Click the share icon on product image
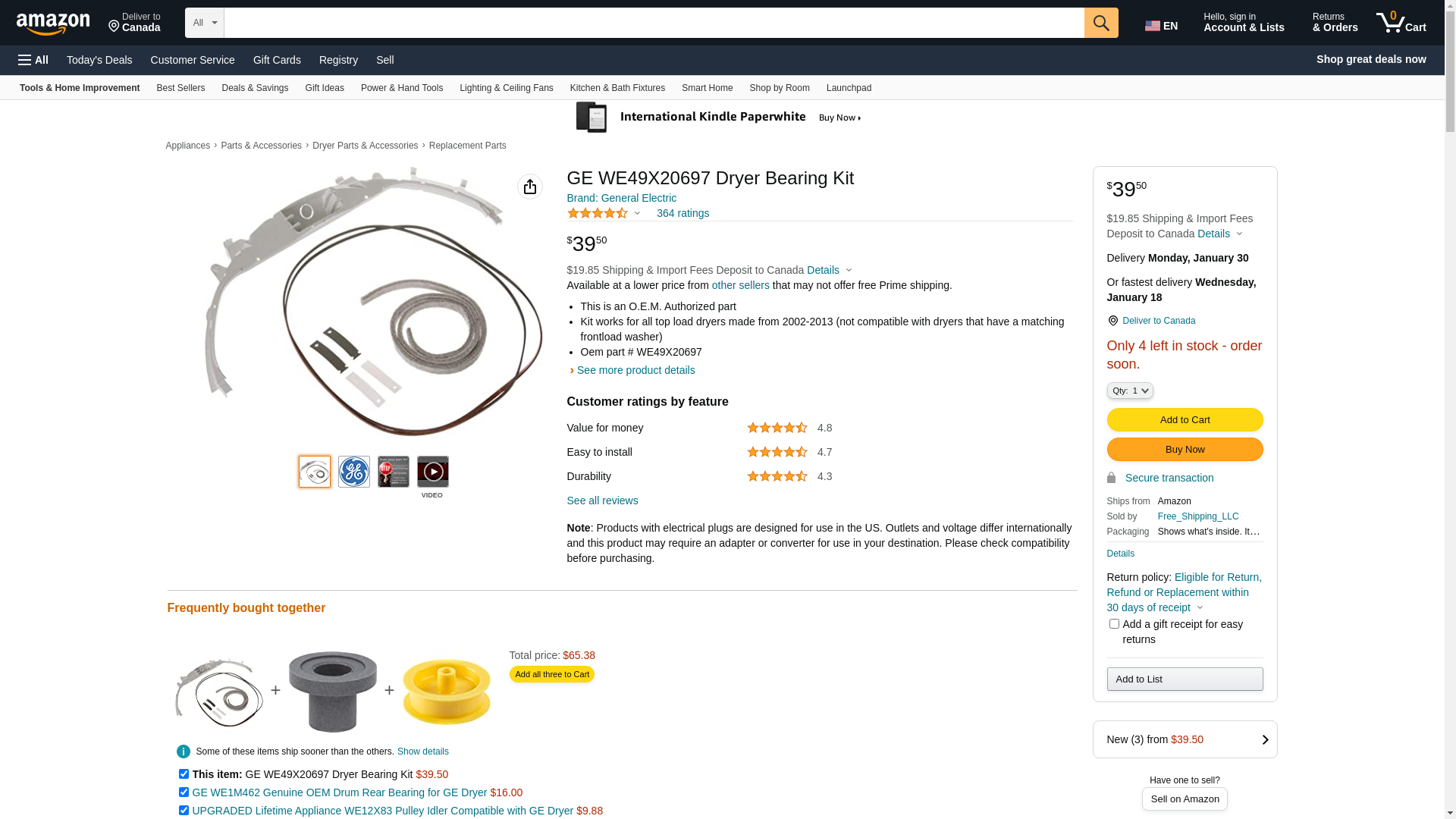 coord(529,187)
